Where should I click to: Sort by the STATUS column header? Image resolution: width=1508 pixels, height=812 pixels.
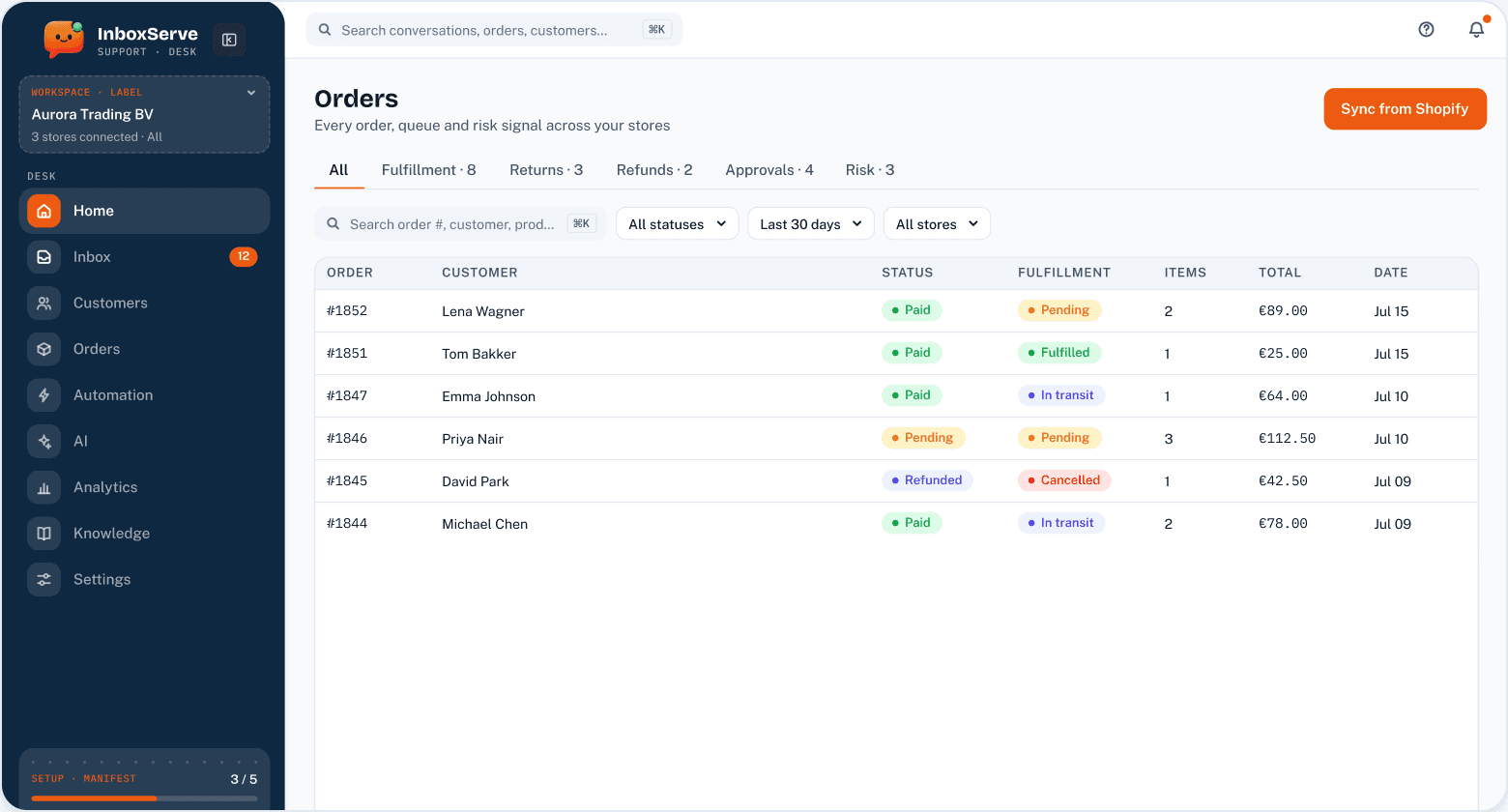coord(908,273)
